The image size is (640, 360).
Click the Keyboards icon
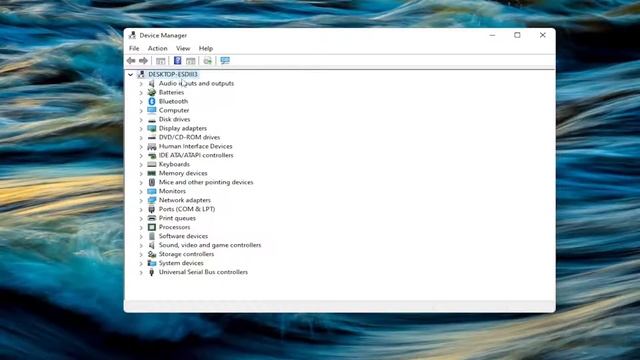click(x=151, y=164)
